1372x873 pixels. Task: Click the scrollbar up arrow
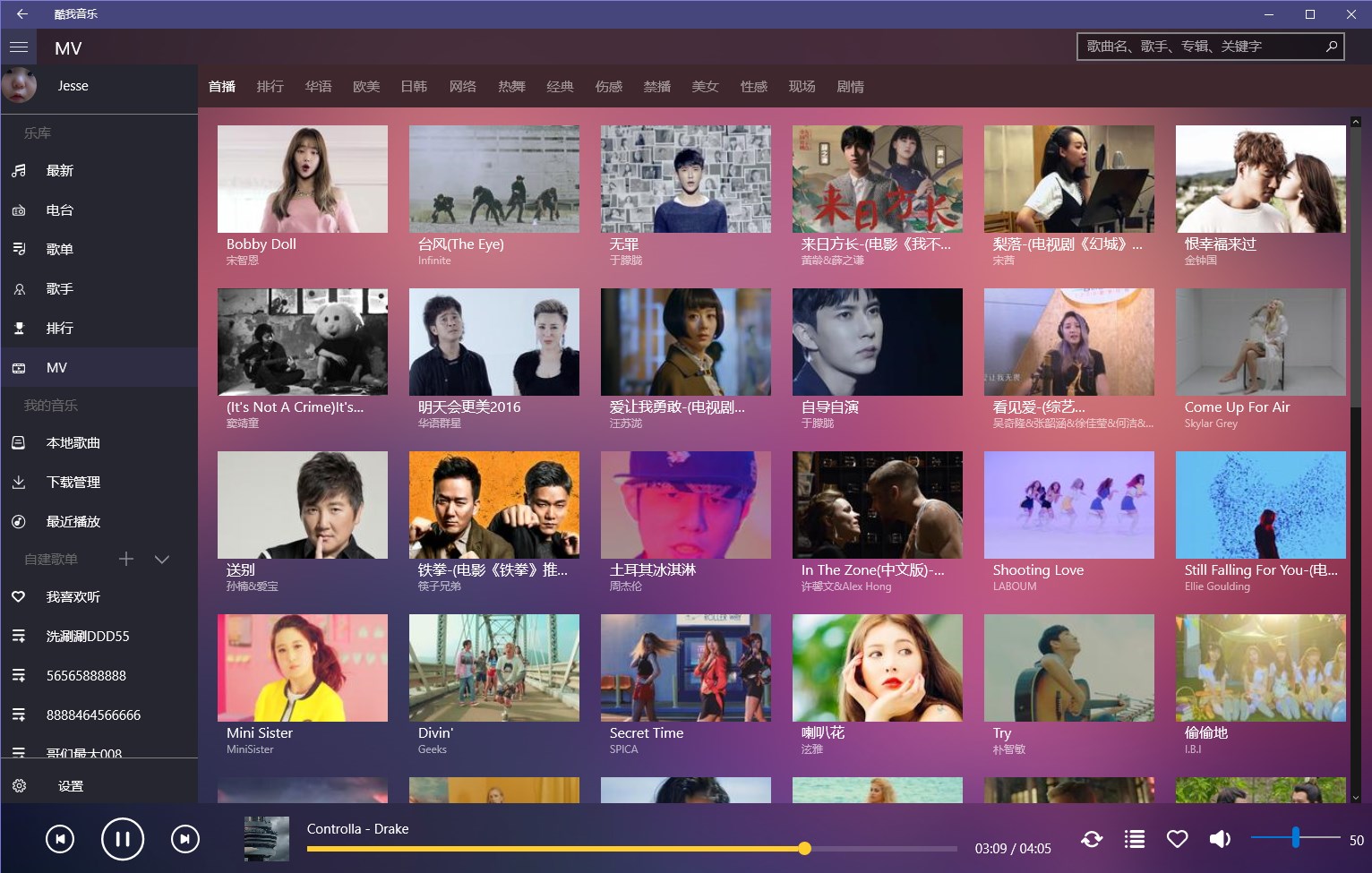click(1355, 122)
